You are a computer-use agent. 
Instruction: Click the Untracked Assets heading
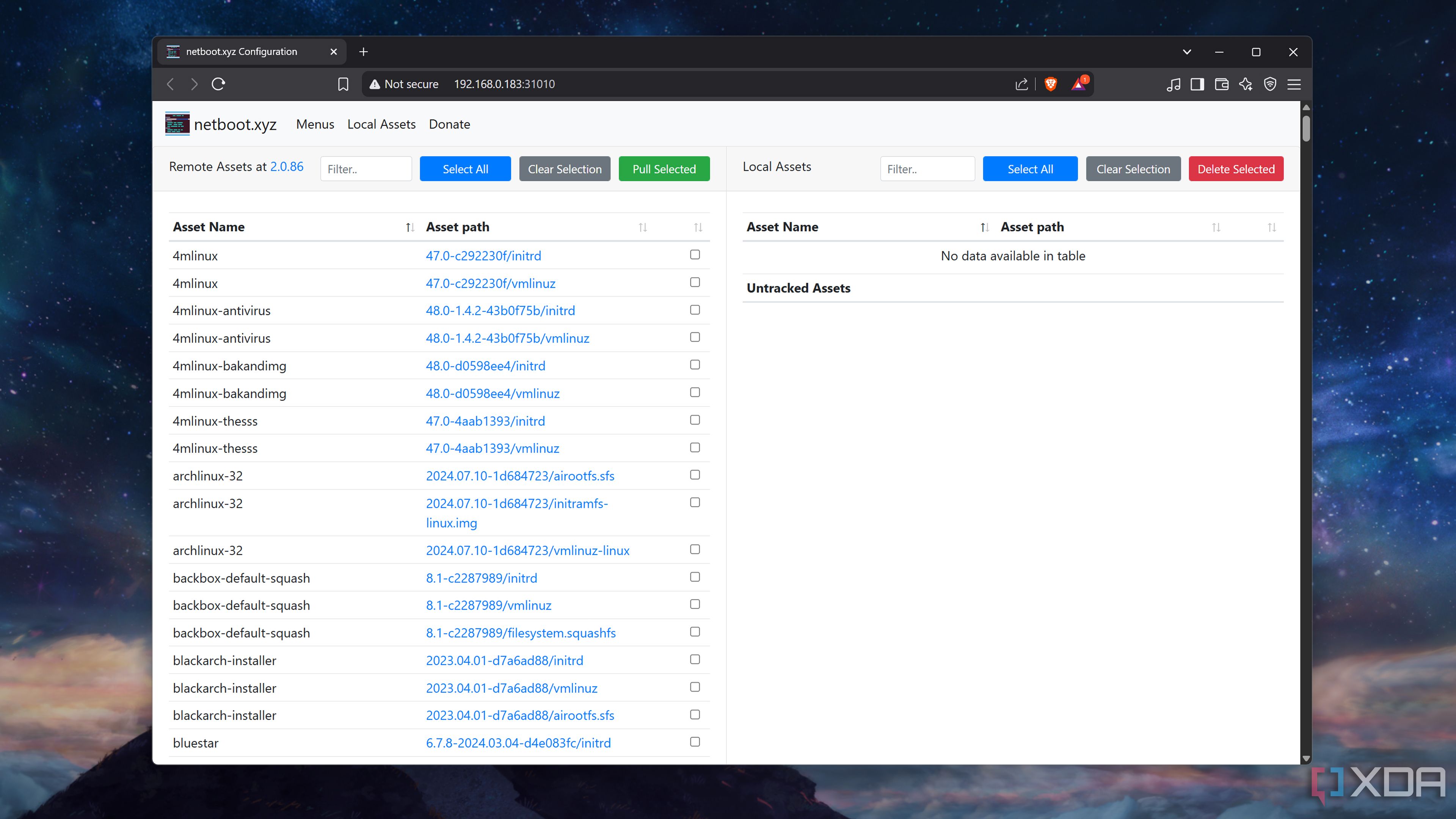[798, 288]
